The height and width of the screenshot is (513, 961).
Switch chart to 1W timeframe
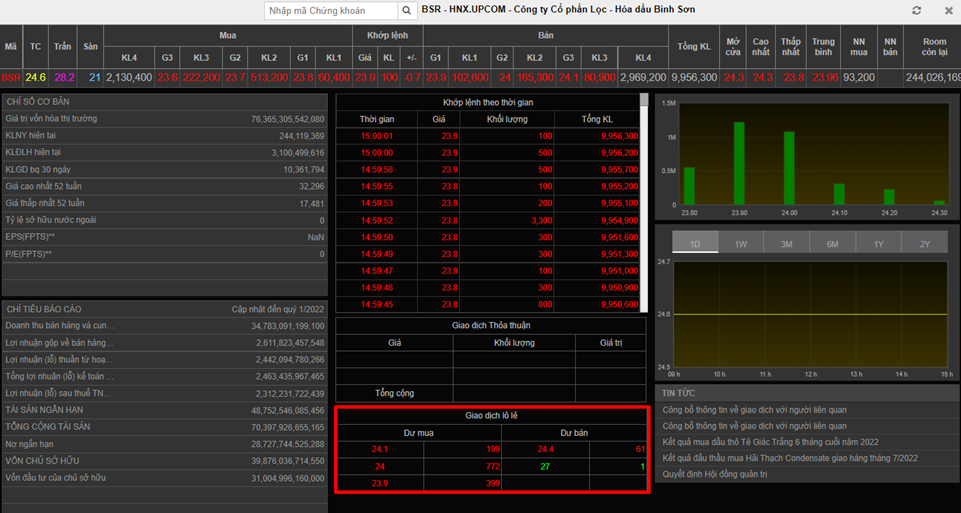click(741, 242)
